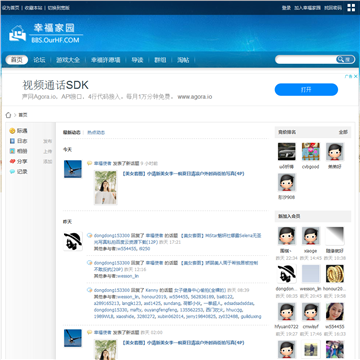Click the house logo of 幸福家园

(x=17, y=34)
